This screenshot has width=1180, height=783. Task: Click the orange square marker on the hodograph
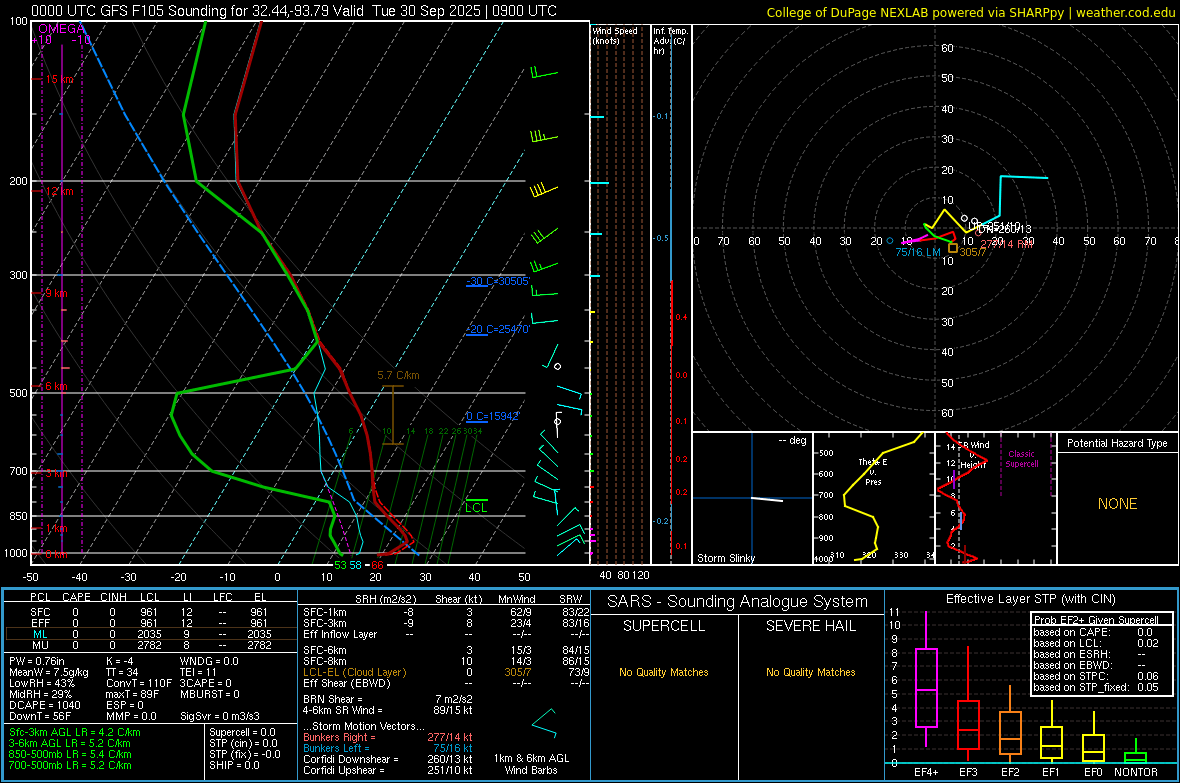pyautogui.click(x=953, y=248)
